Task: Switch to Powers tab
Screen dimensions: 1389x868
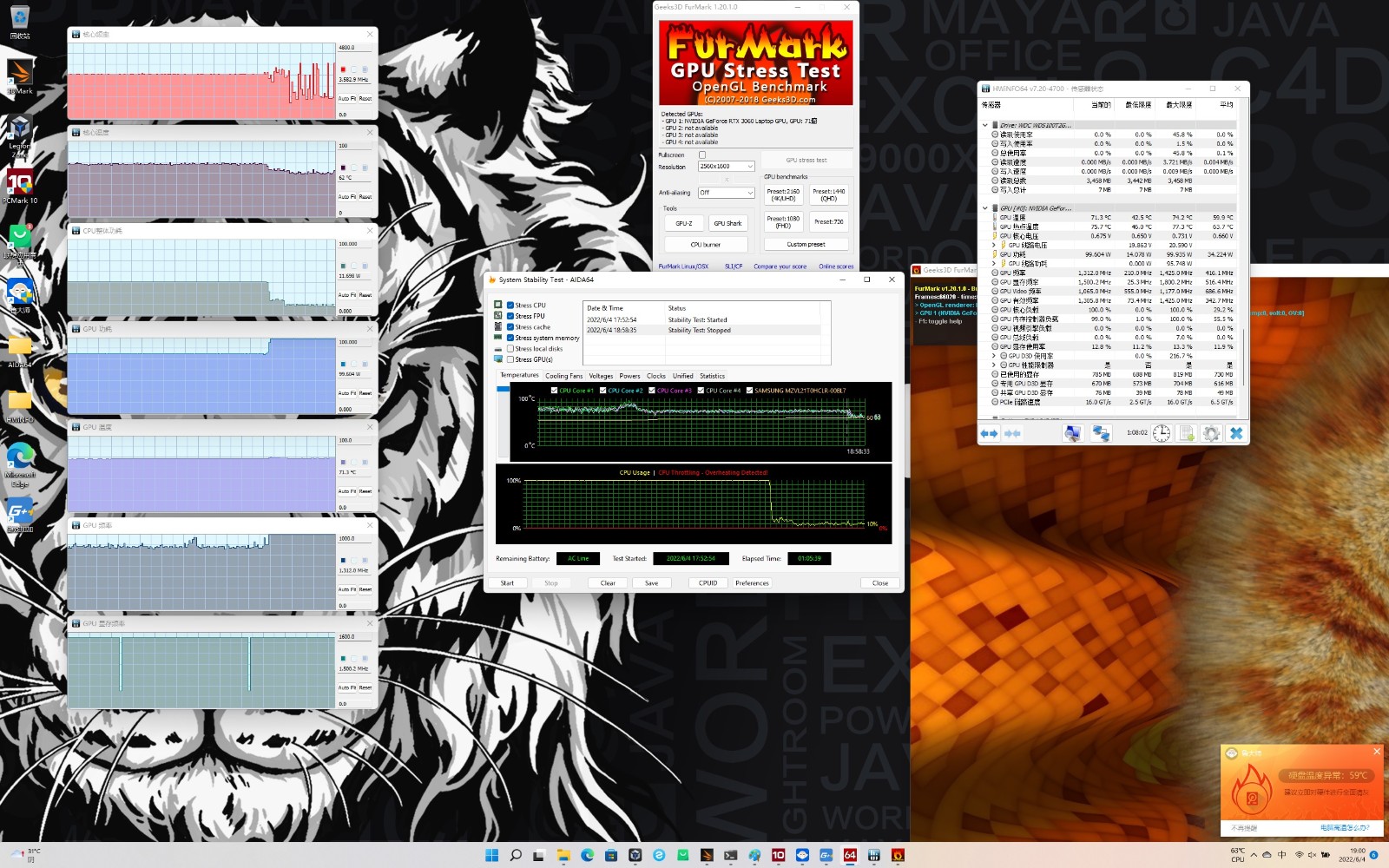Action: click(629, 376)
